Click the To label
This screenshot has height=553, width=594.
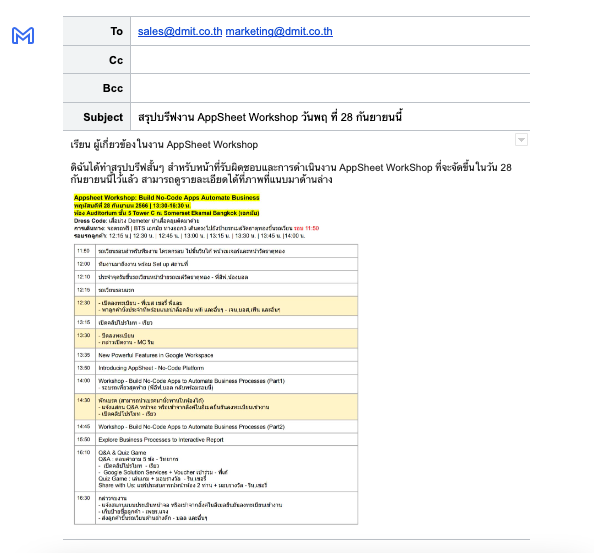coord(117,31)
